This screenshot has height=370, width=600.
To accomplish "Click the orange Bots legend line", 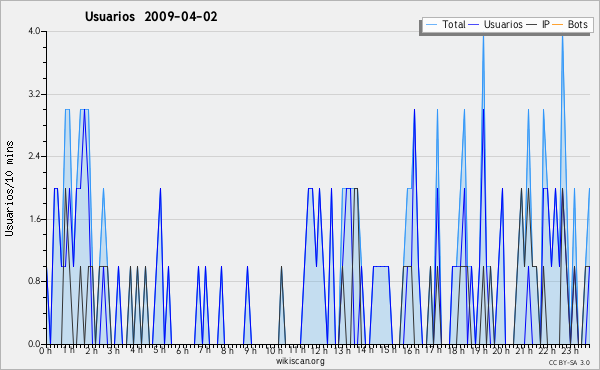I will pyautogui.click(x=558, y=24).
